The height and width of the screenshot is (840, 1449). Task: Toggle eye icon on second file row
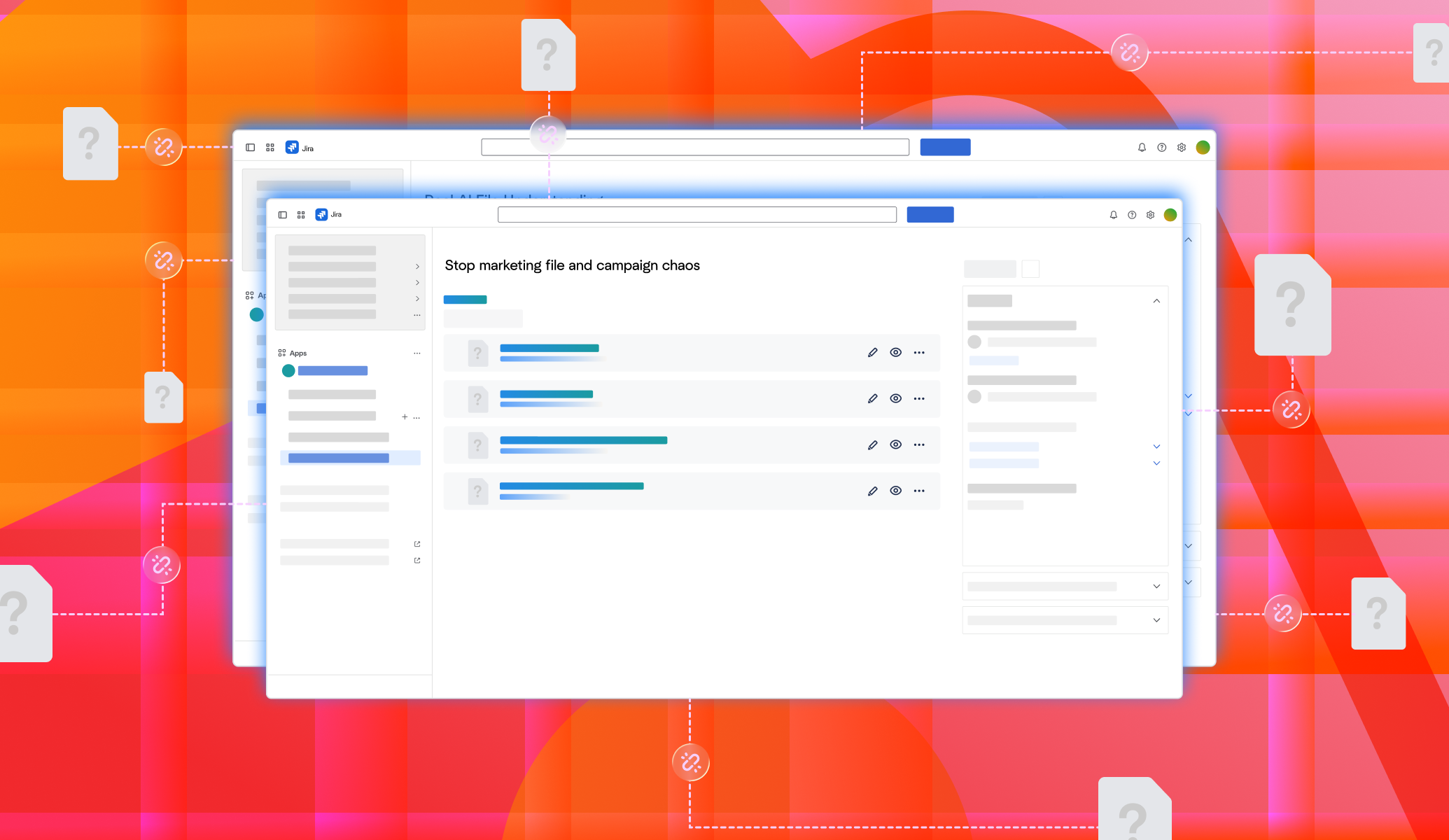click(x=895, y=399)
